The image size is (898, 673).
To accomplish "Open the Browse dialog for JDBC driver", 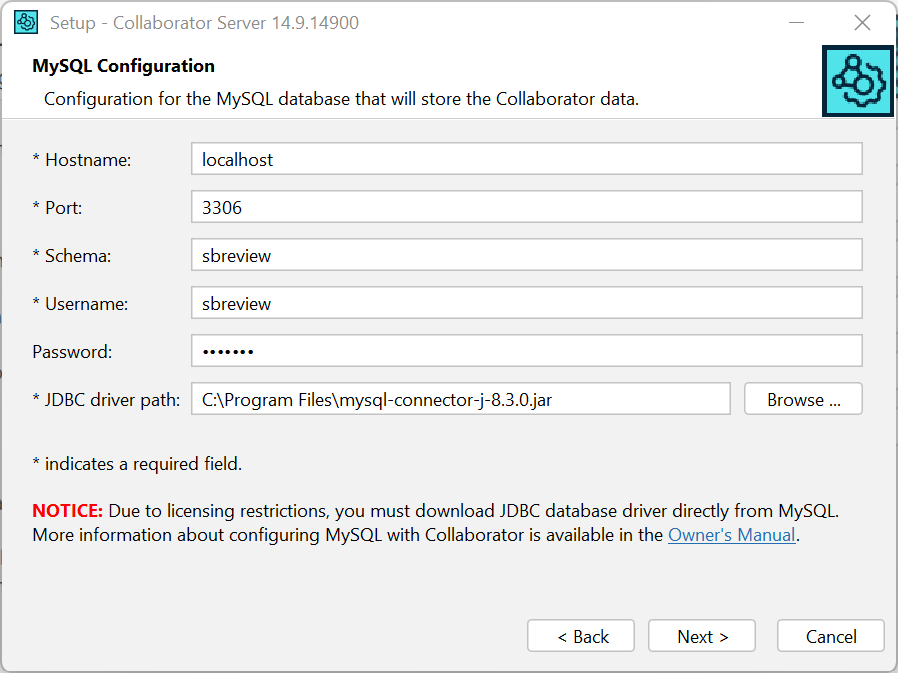I will [x=802, y=398].
